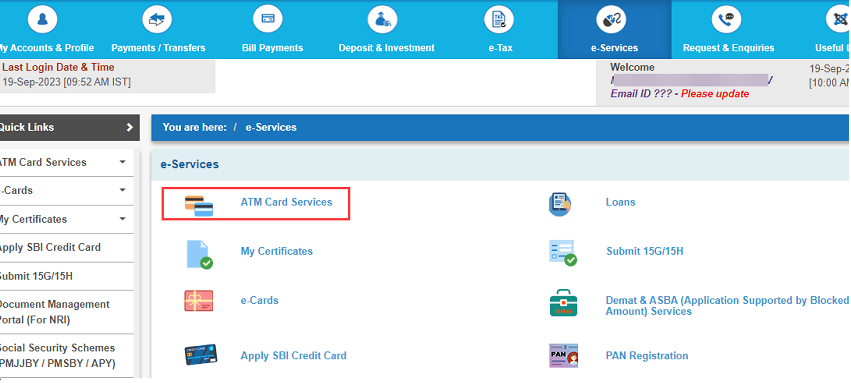
Task: Open Social Security Schemes sidebar link
Action: 58,355
